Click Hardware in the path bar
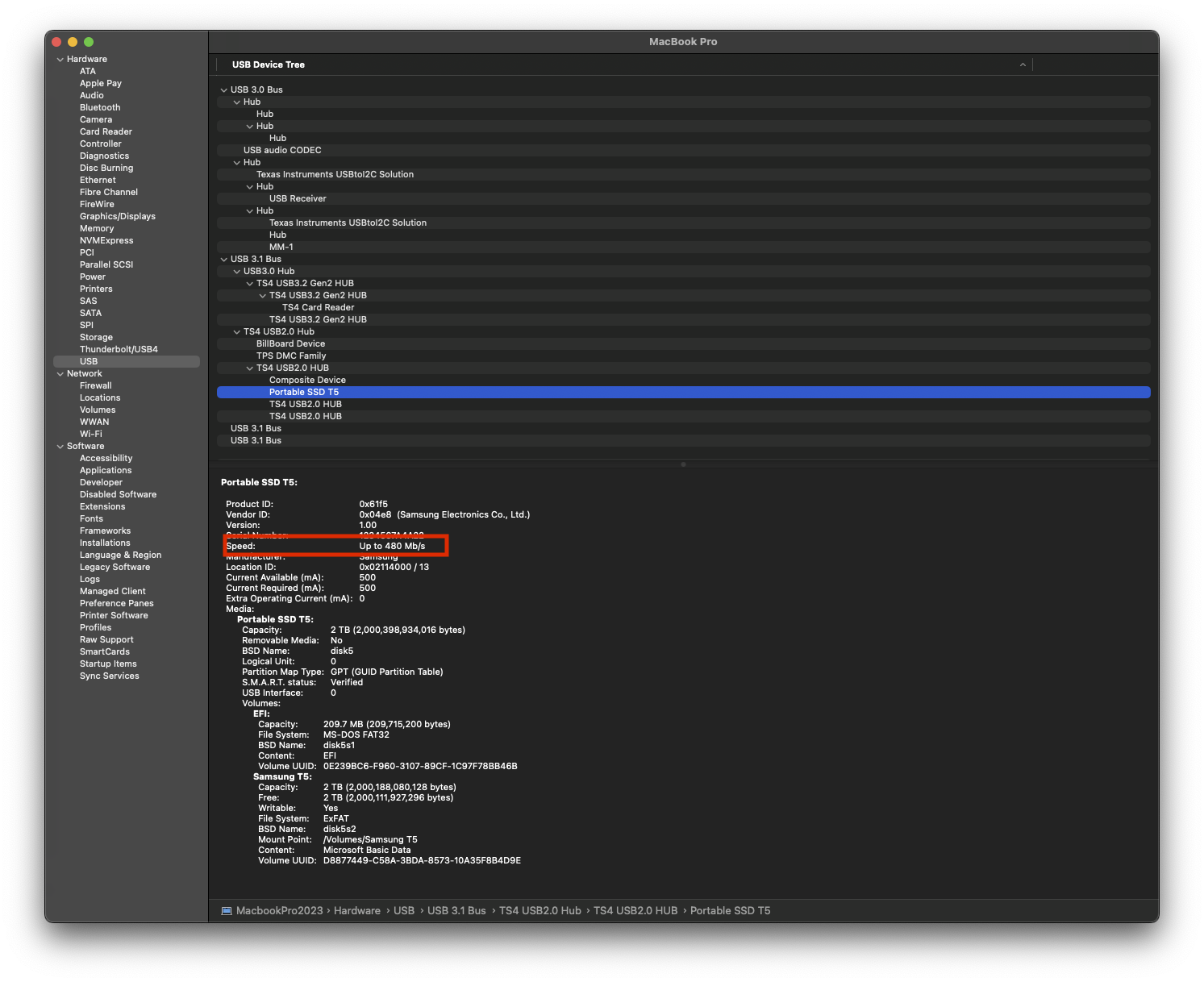This screenshot has height=982, width=1204. [357, 911]
